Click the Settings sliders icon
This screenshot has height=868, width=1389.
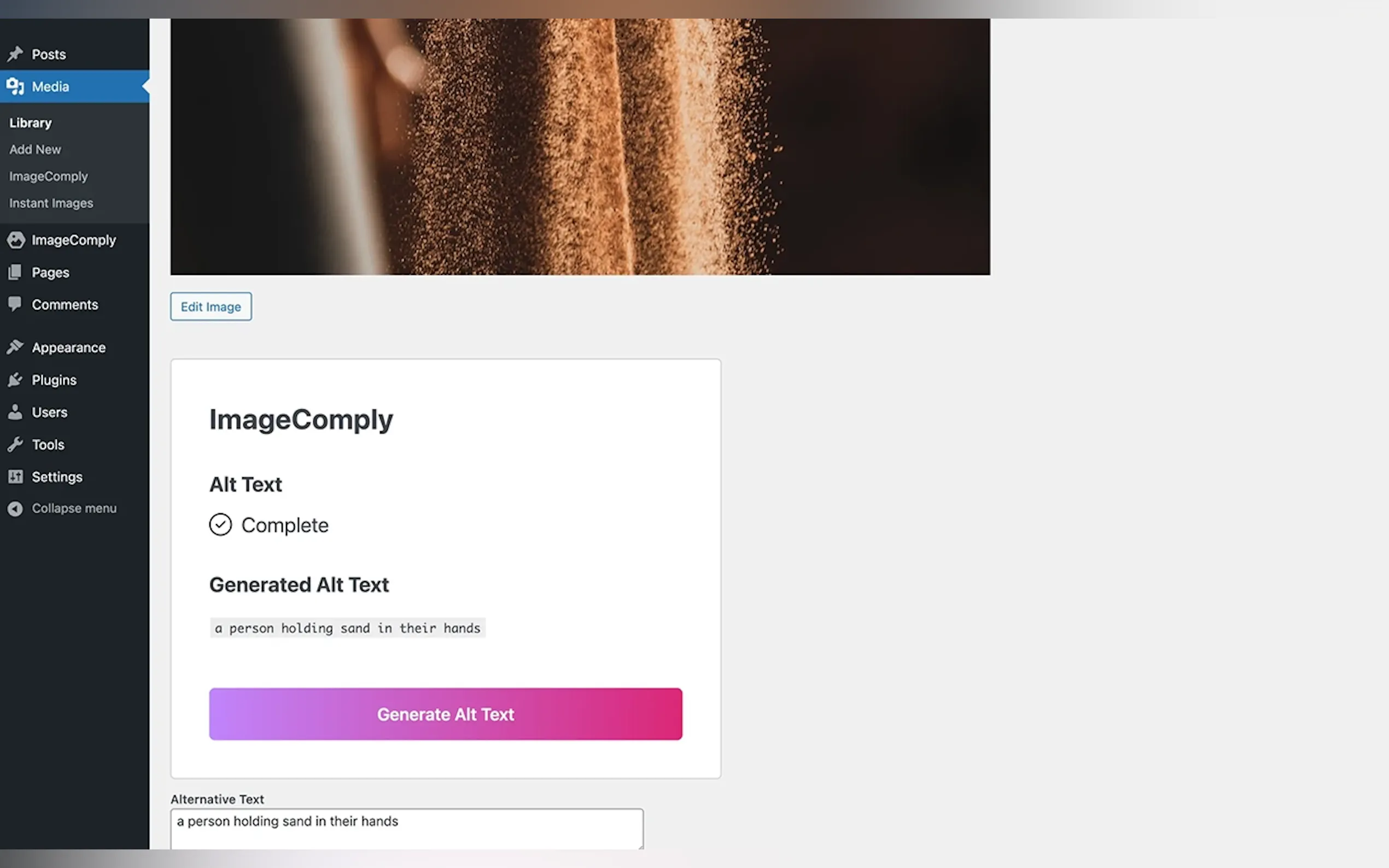coord(15,477)
